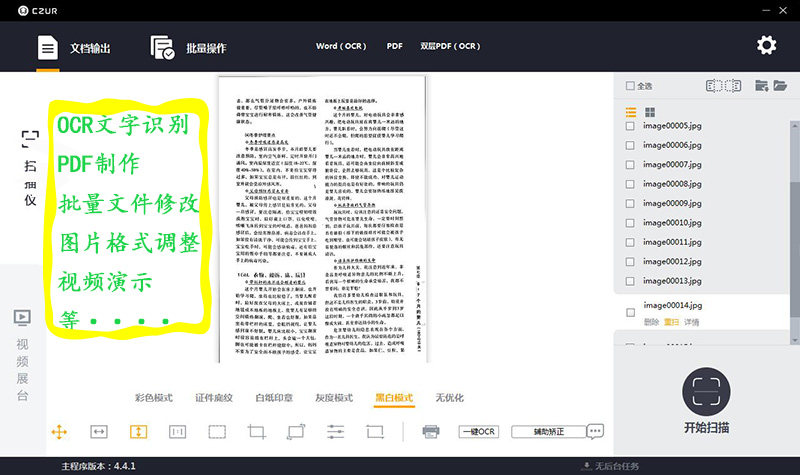Select the move/pan arrows tool
Viewport: 800px width, 475px height.
pos(59,432)
